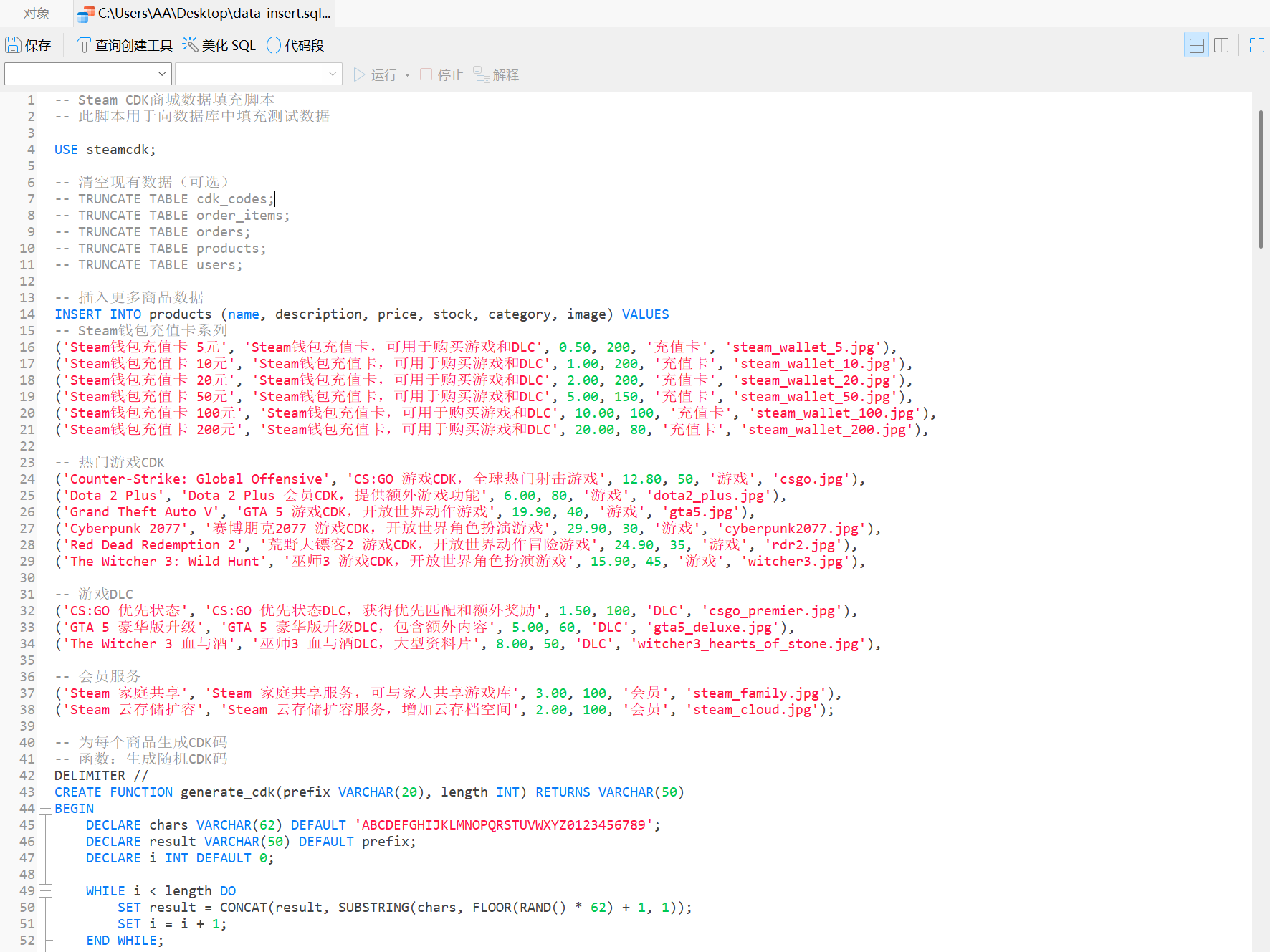Select the data_insert.sql file tab

click(x=204, y=13)
